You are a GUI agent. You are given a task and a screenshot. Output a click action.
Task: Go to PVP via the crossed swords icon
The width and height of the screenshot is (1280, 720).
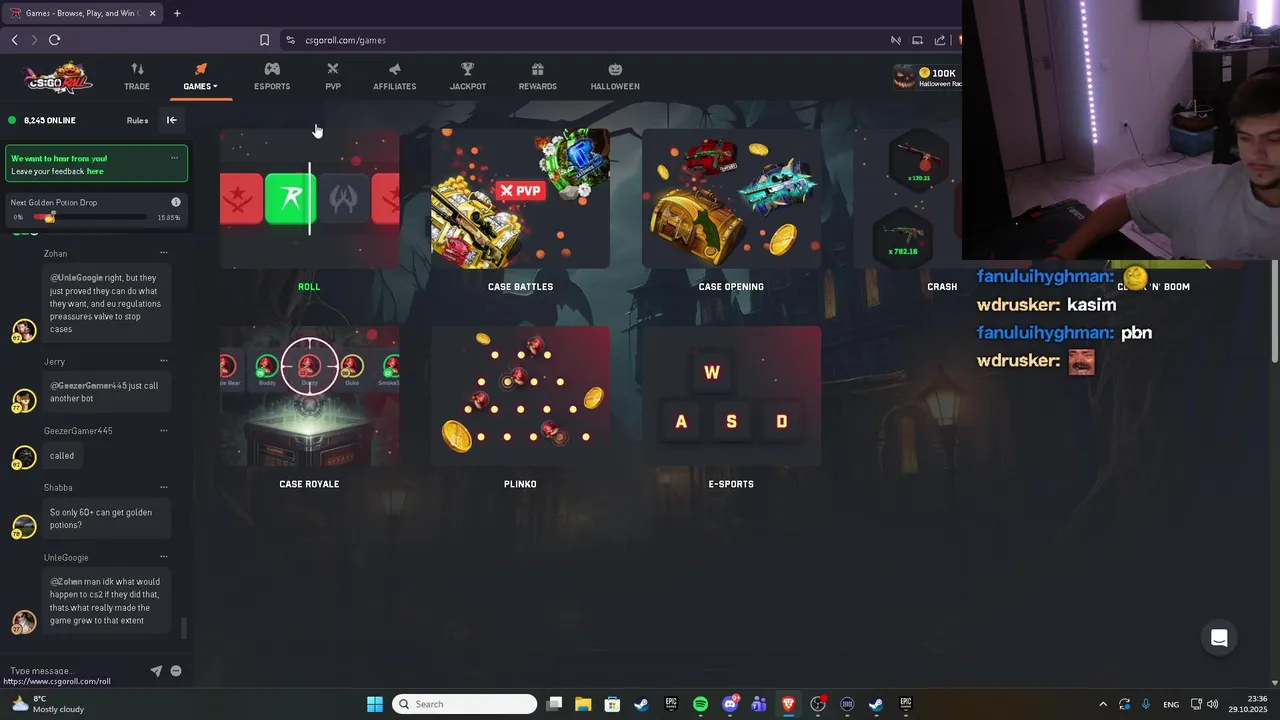pos(333,77)
